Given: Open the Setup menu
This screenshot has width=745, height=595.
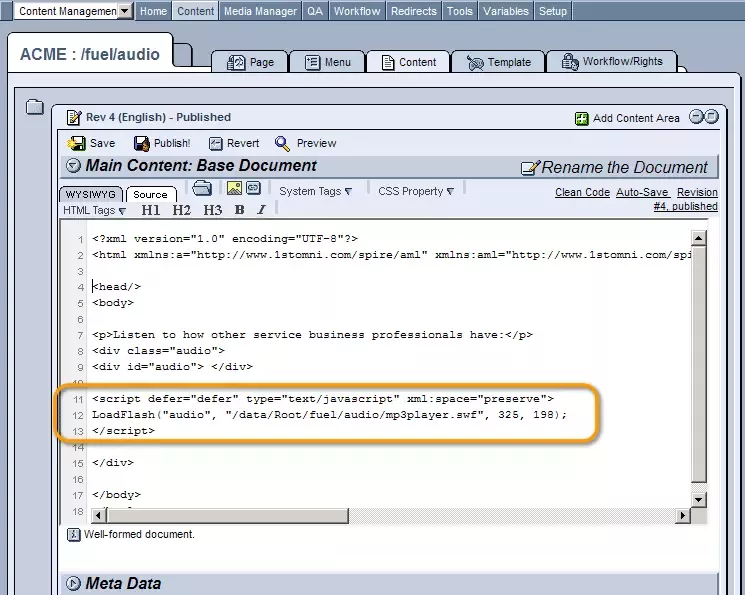Looking at the screenshot, I should [x=553, y=11].
